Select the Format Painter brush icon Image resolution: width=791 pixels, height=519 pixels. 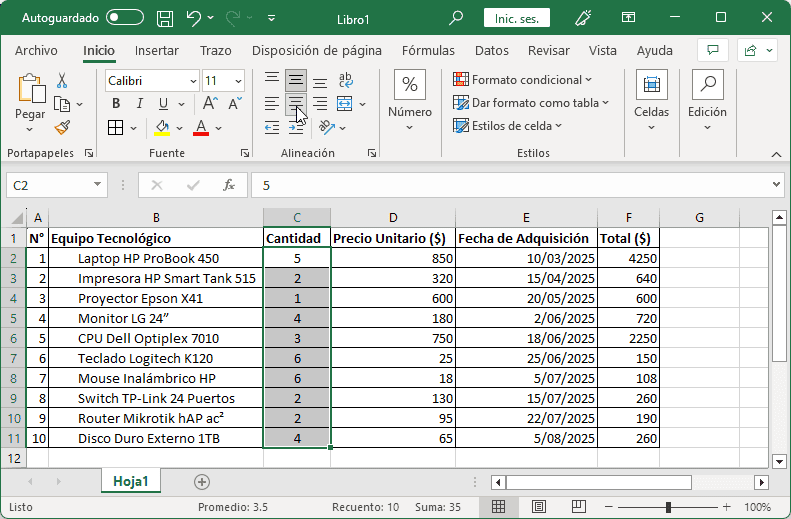[x=62, y=127]
